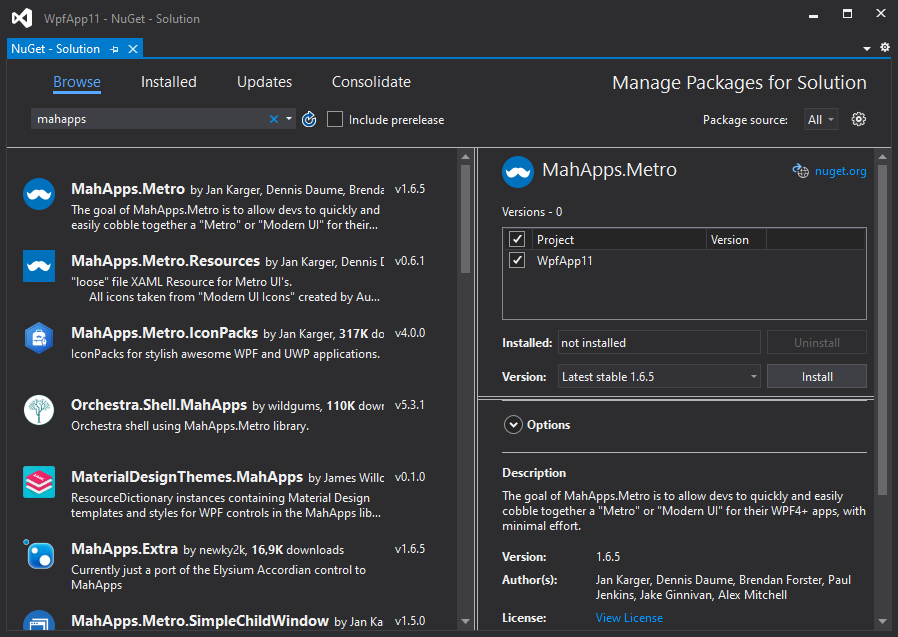Enable the Include prerelease checkbox
Viewport: 898px width, 637px height.
pyautogui.click(x=334, y=119)
